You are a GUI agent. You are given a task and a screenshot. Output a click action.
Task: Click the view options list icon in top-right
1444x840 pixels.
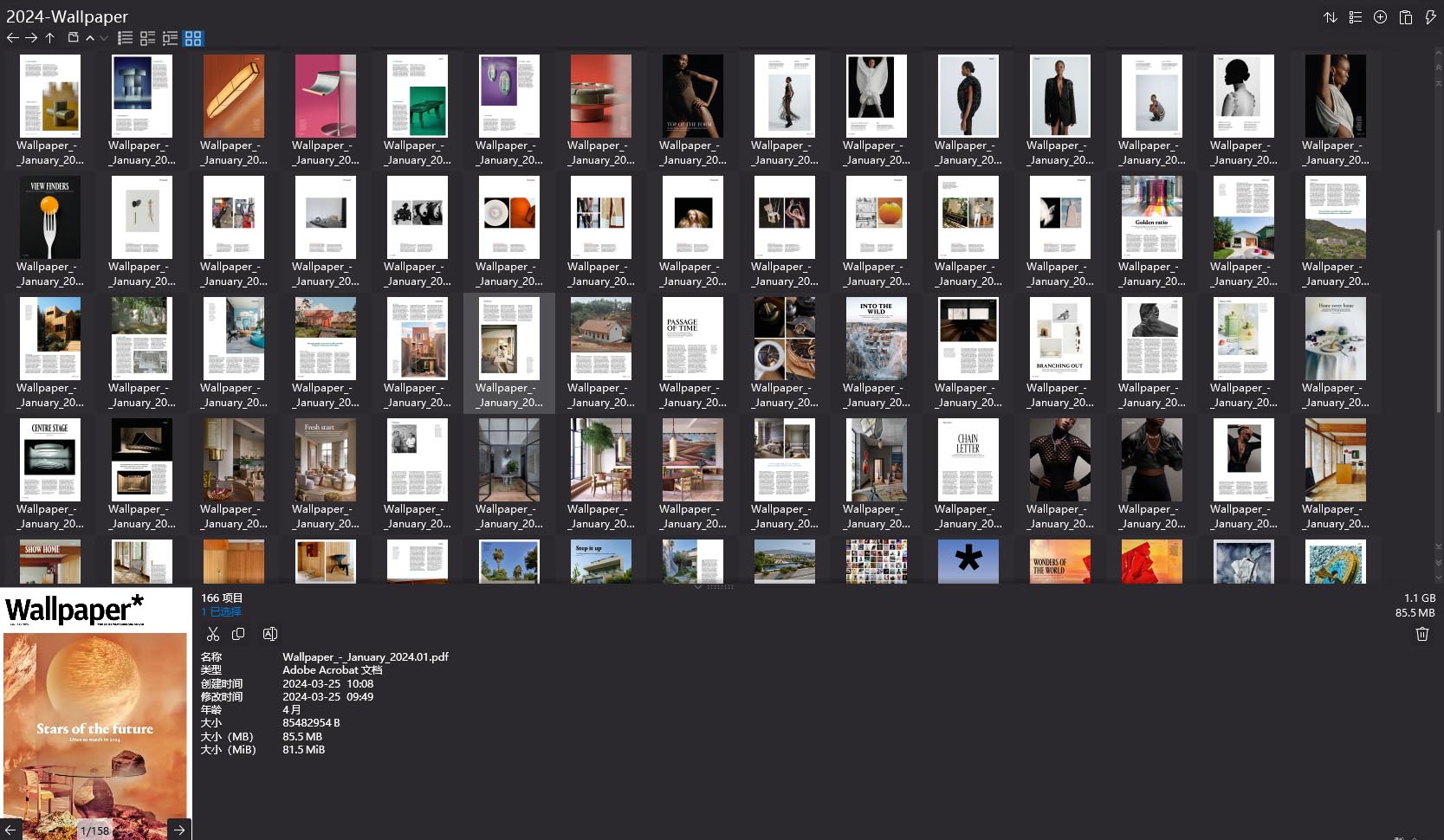[1356, 16]
